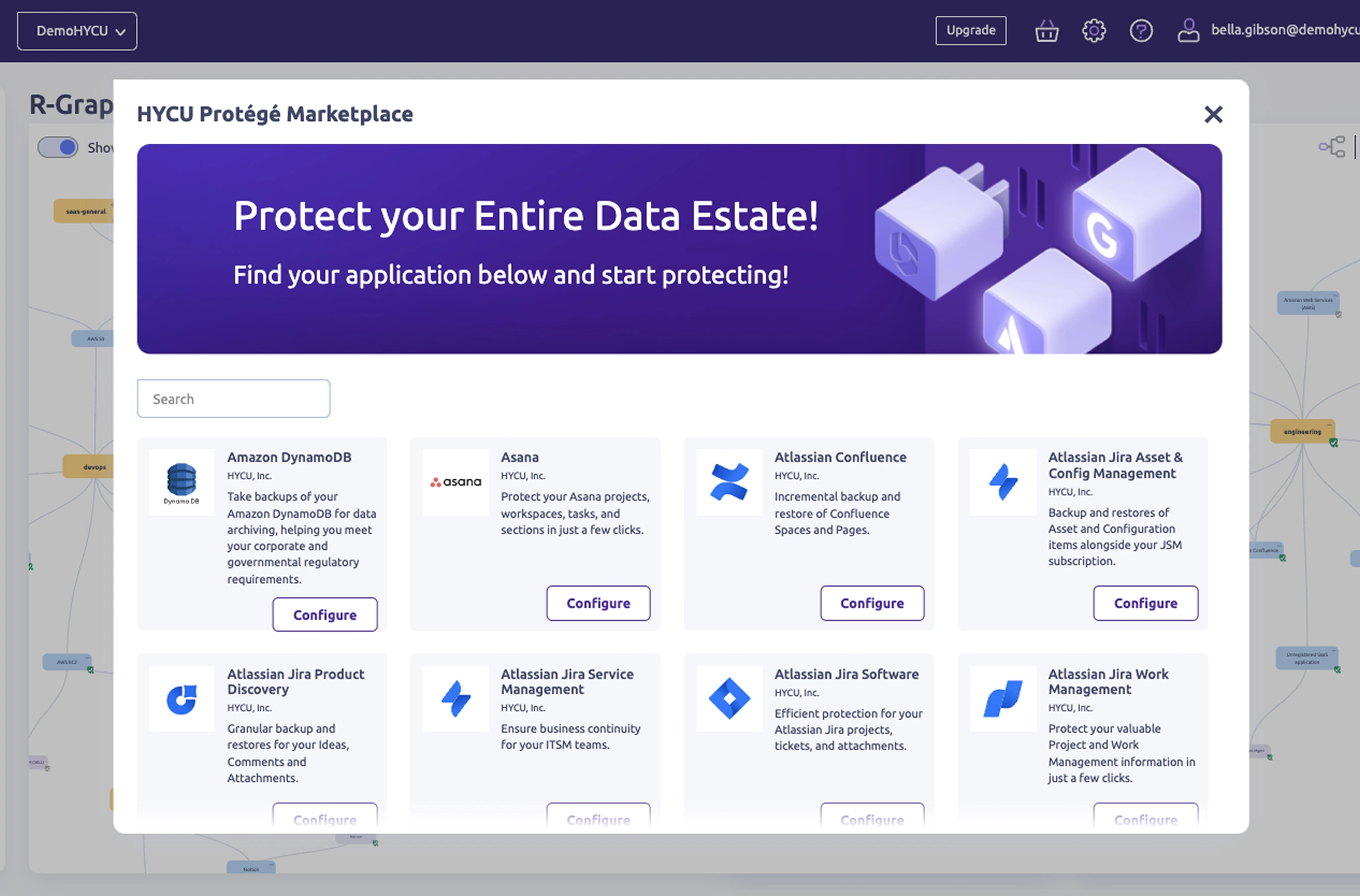The image size is (1360, 896).
Task: Open the marketplace basket icon
Action: 1046,31
